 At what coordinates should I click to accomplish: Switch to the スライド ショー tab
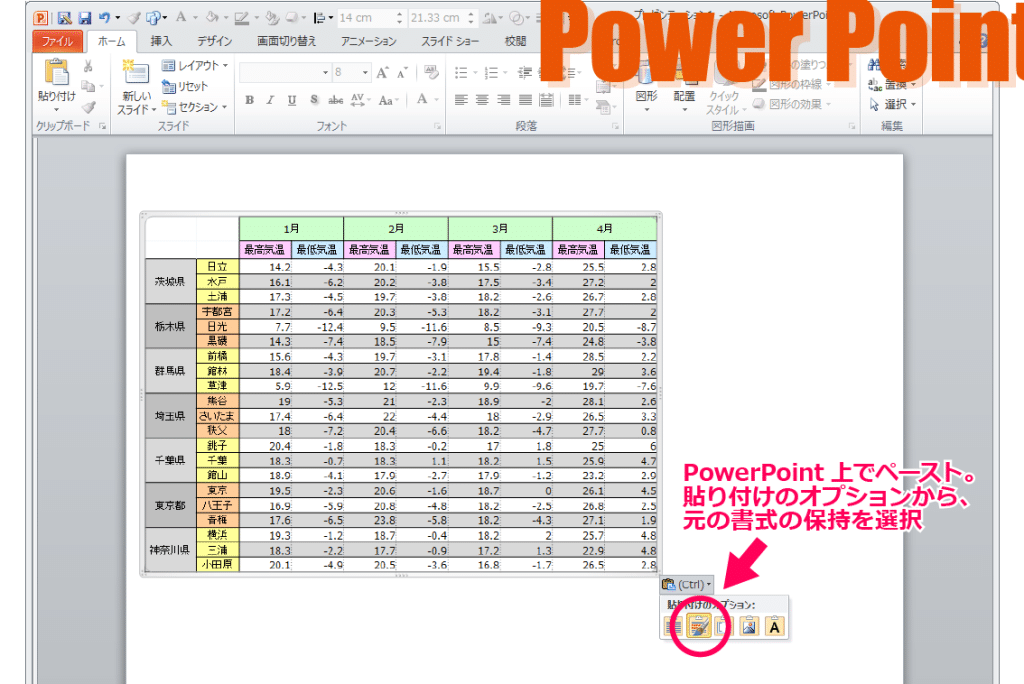pos(450,41)
